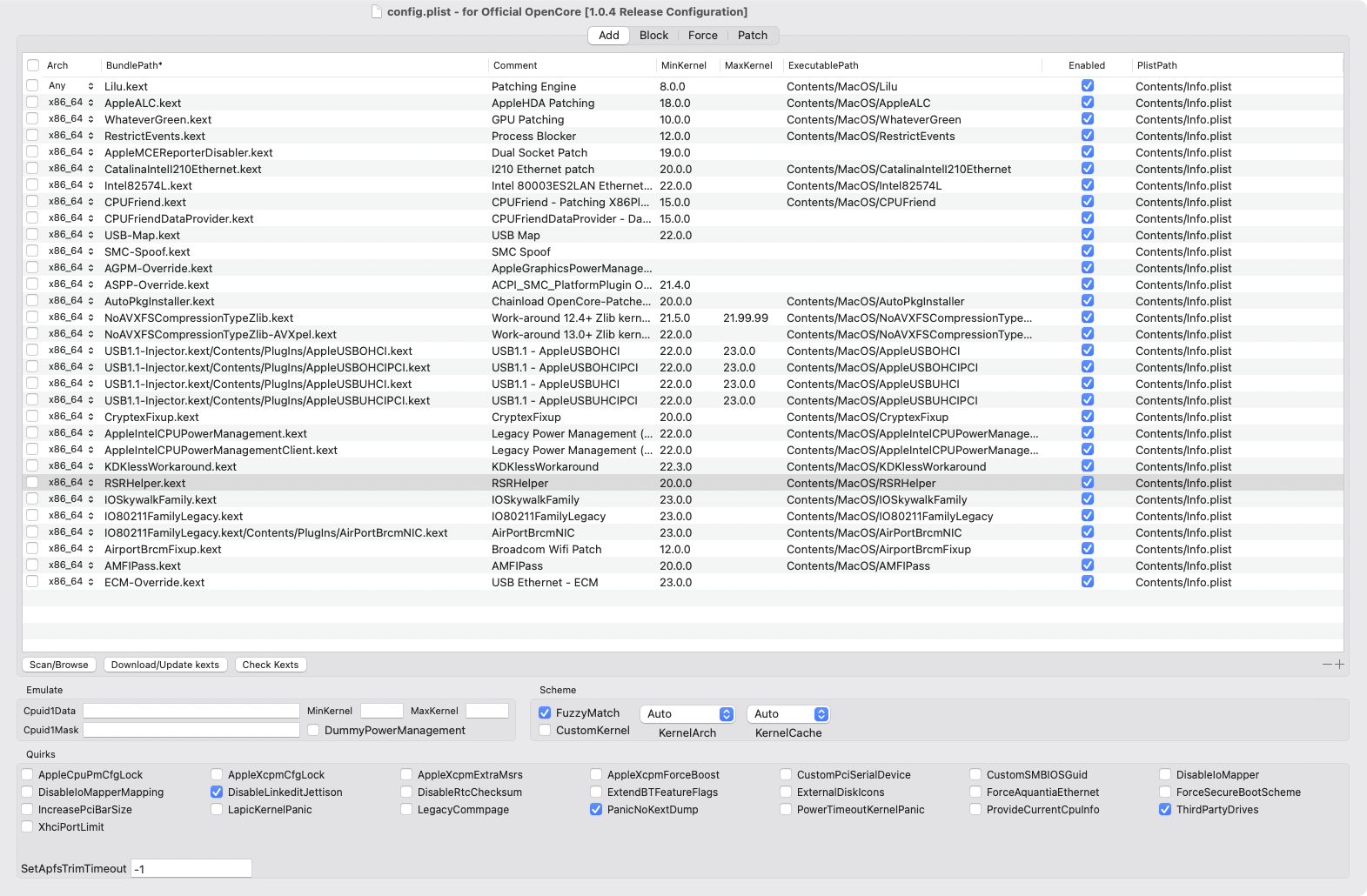Open Arch selector for CryptexFixup.kext row

tap(71, 417)
